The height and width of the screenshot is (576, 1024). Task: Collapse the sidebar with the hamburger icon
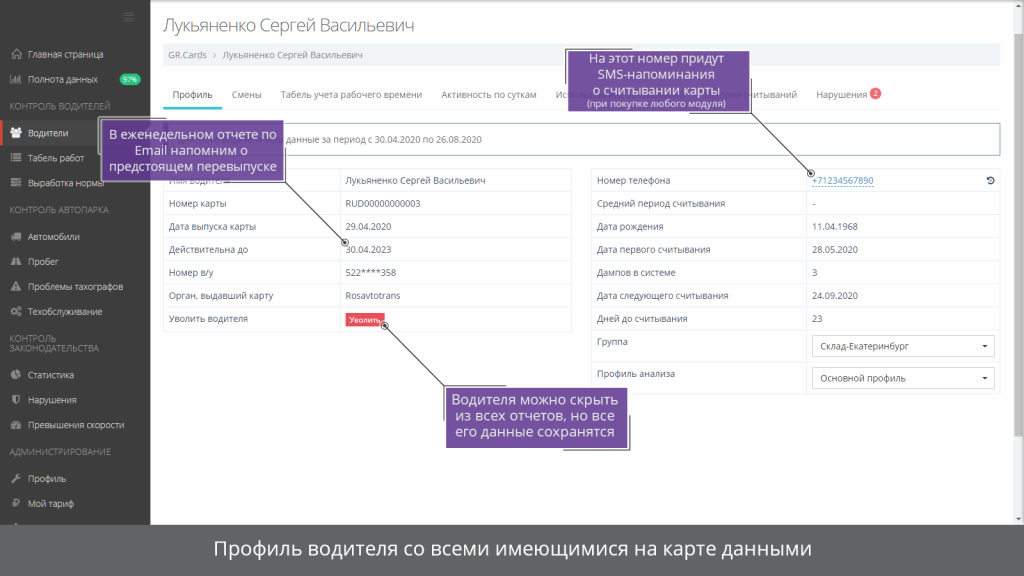coord(128,16)
